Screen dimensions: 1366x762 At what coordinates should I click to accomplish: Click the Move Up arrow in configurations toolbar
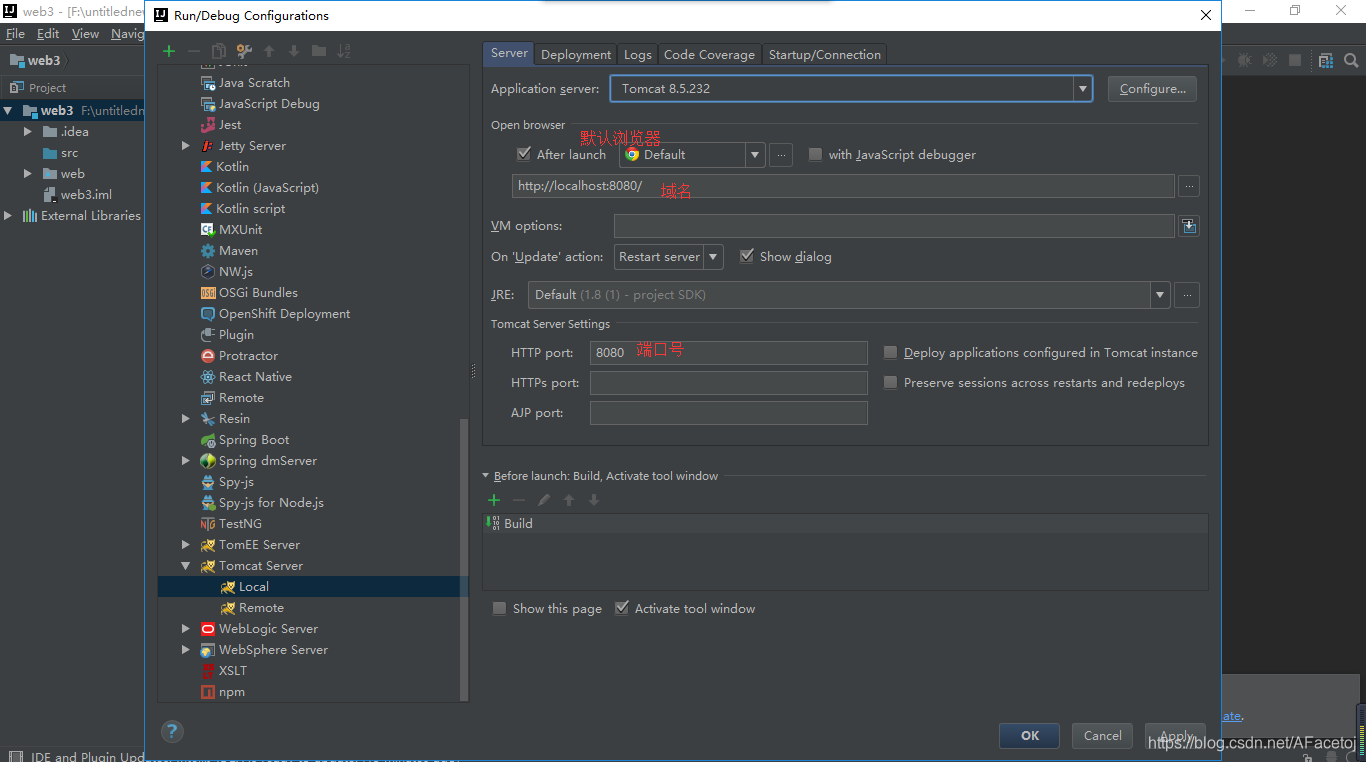point(270,51)
